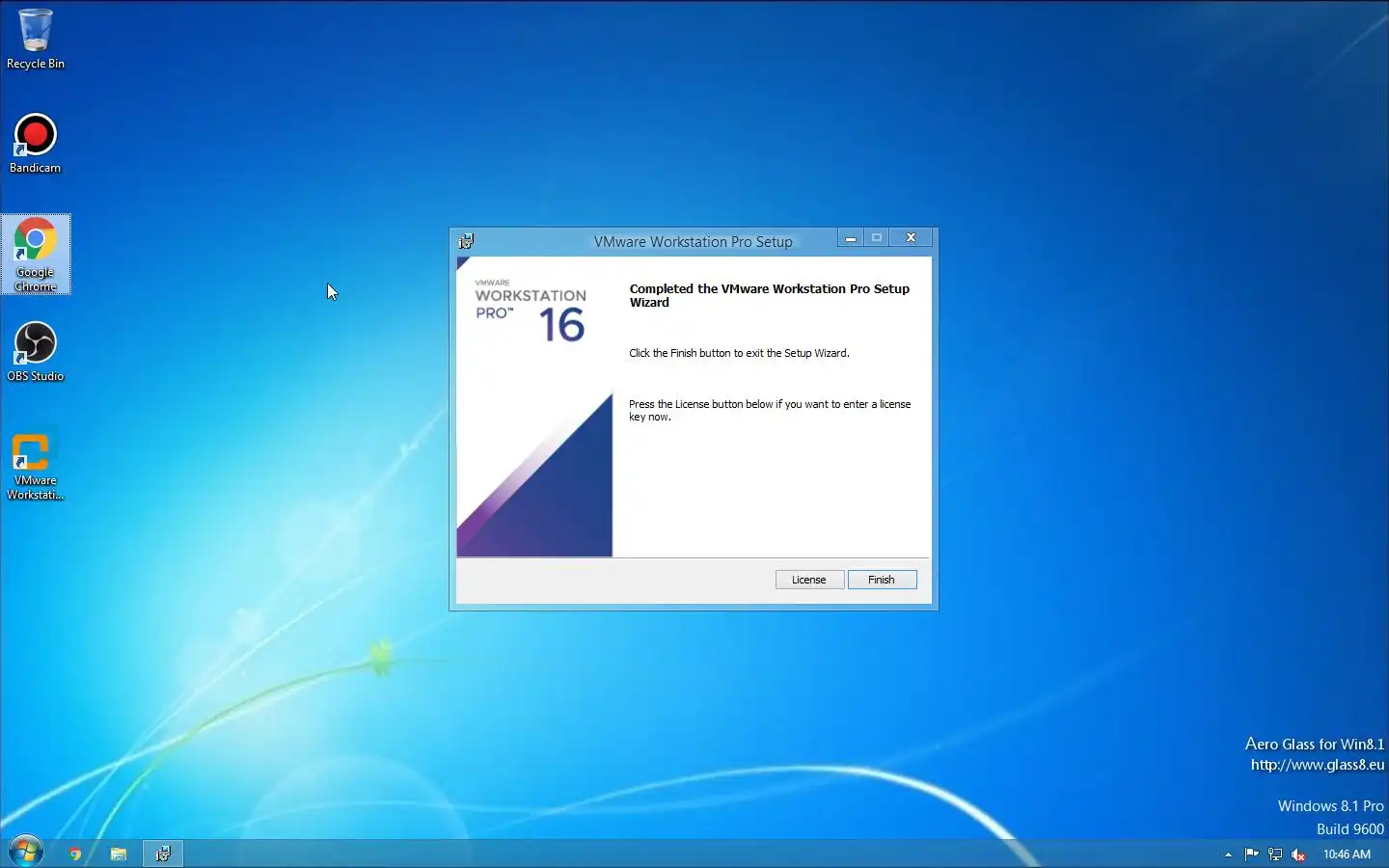This screenshot has width=1389, height=868.
Task: Open the Windows Start button
Action: click(x=26, y=853)
